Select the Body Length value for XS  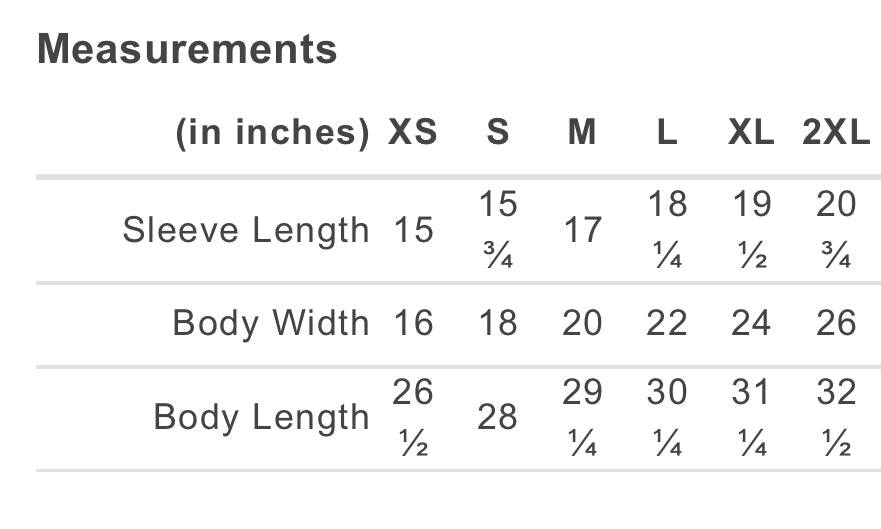413,417
